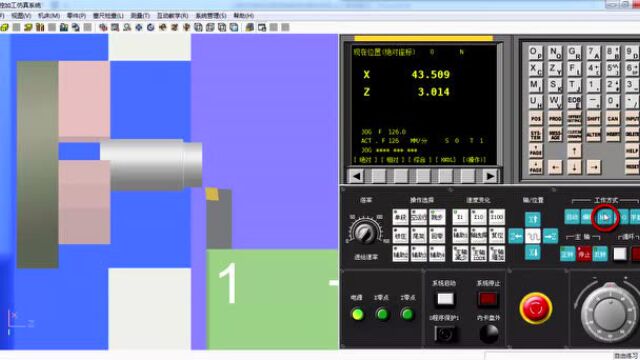
Task: Toggle the program protect key switch
Action: [x=445, y=335]
